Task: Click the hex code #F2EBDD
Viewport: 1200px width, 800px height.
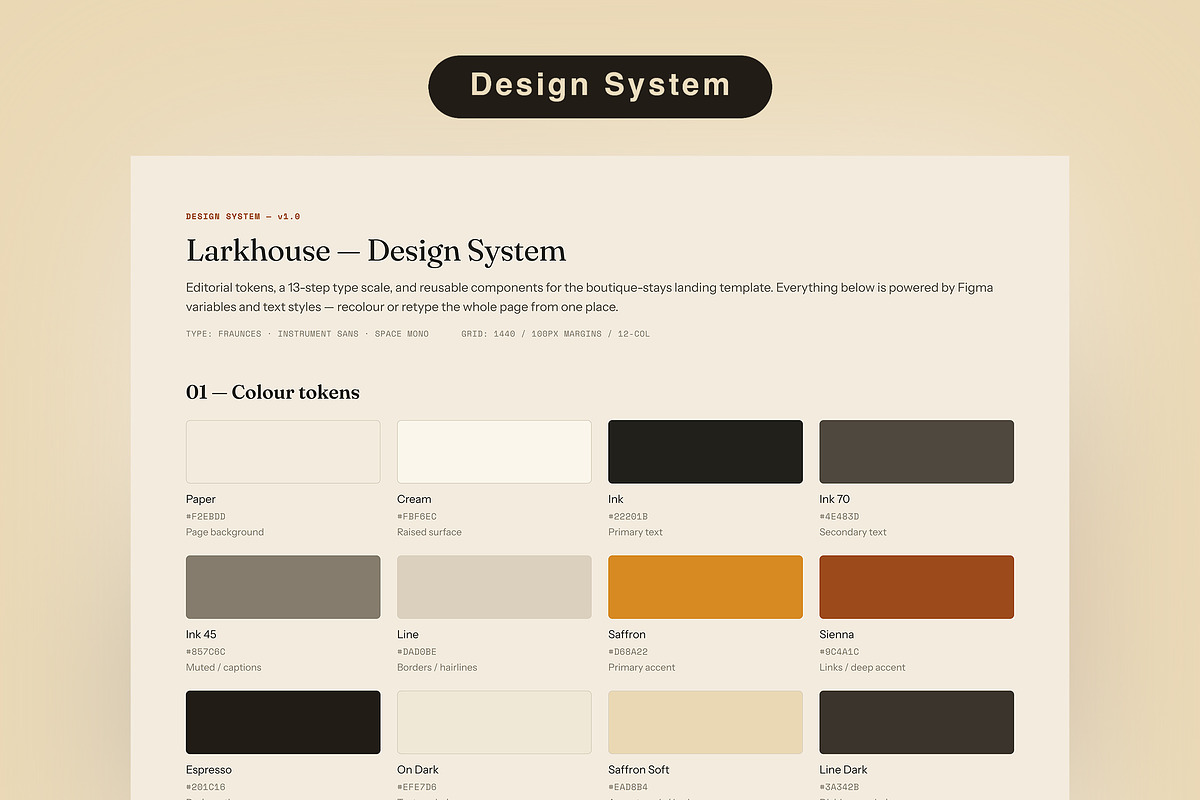Action: pos(206,517)
